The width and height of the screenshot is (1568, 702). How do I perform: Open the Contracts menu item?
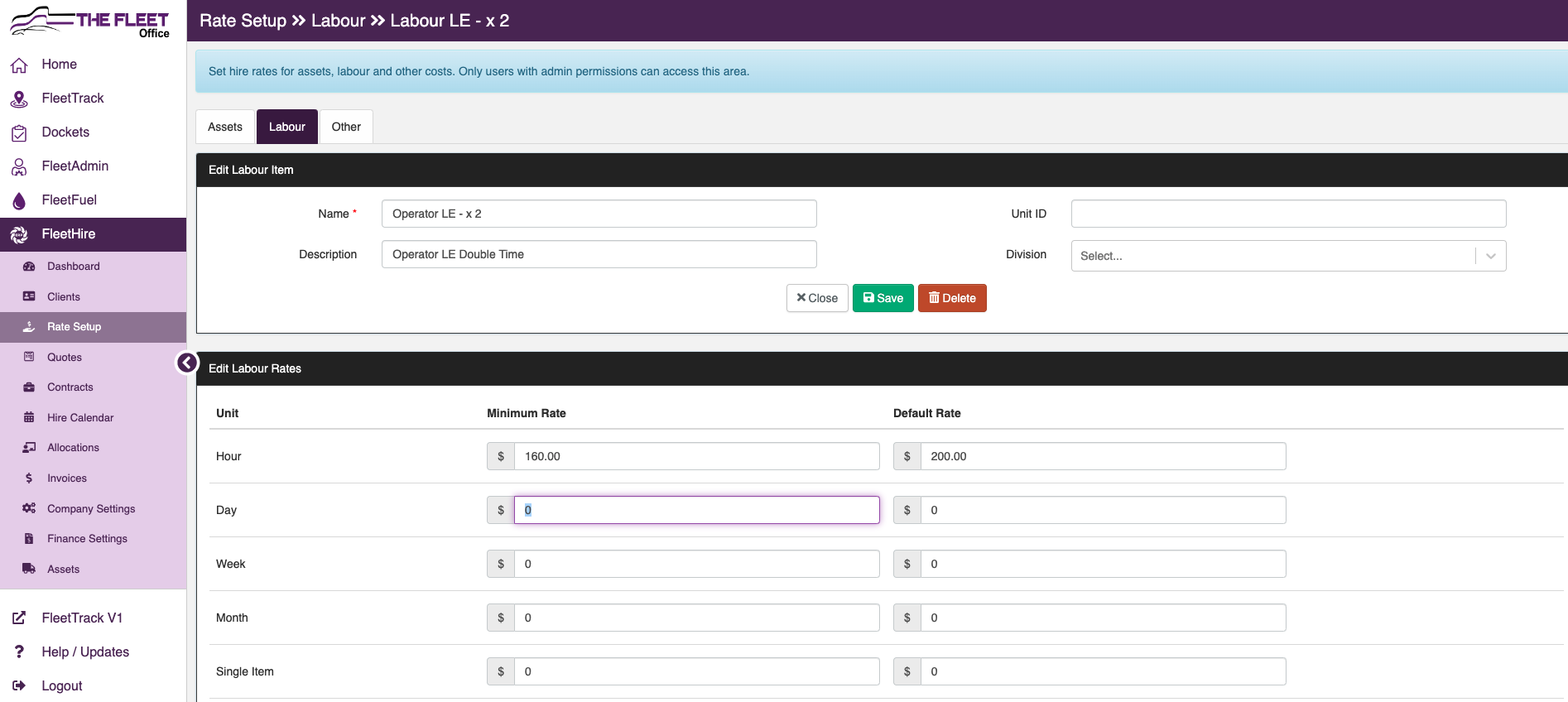pyautogui.click(x=93, y=387)
